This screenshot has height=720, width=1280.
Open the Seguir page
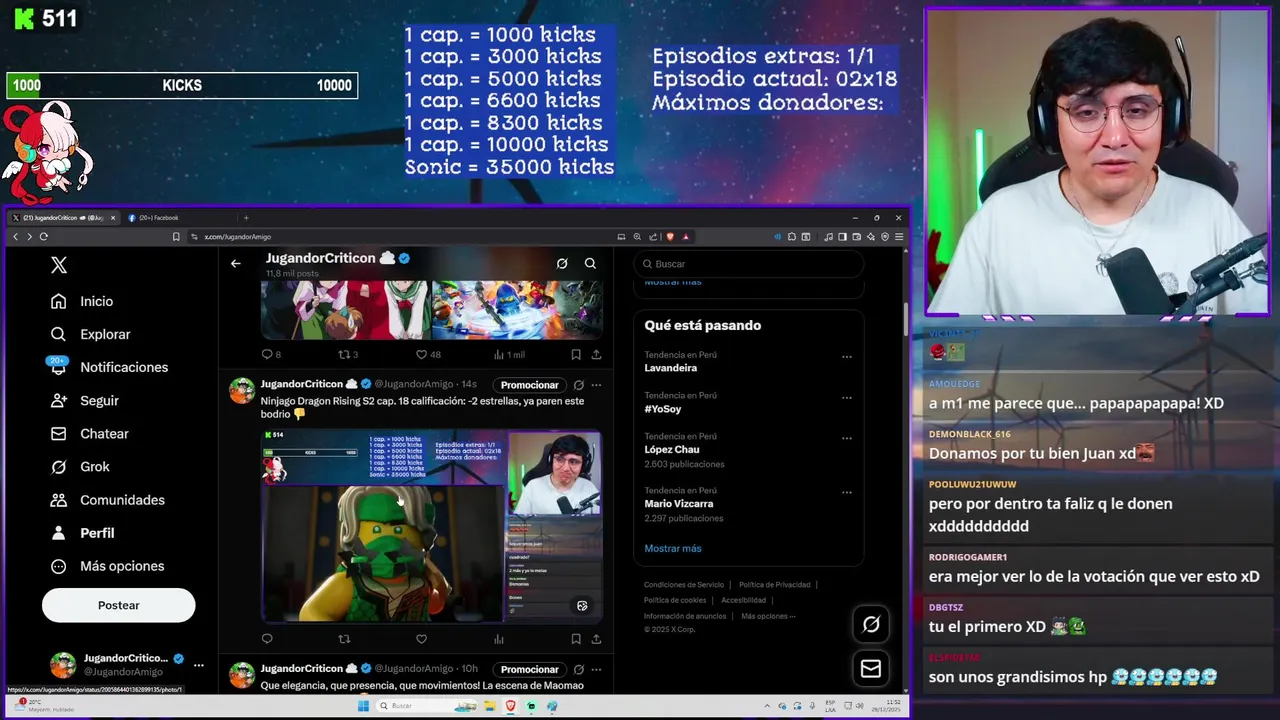85,400
